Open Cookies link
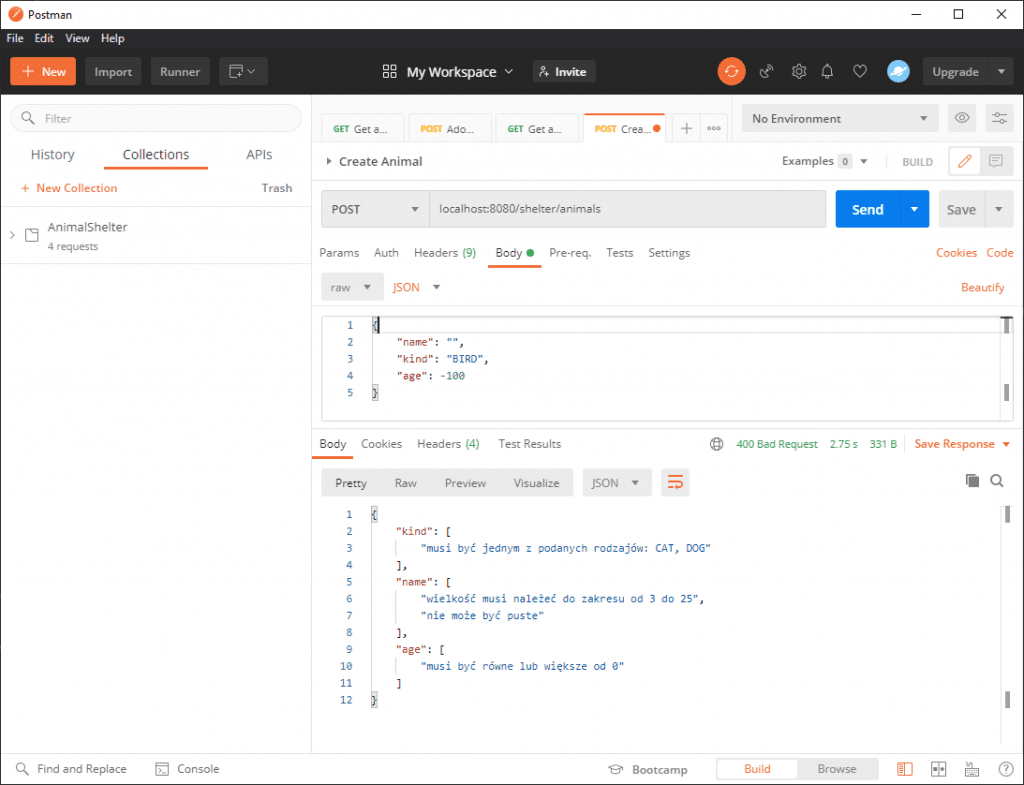 tap(956, 253)
